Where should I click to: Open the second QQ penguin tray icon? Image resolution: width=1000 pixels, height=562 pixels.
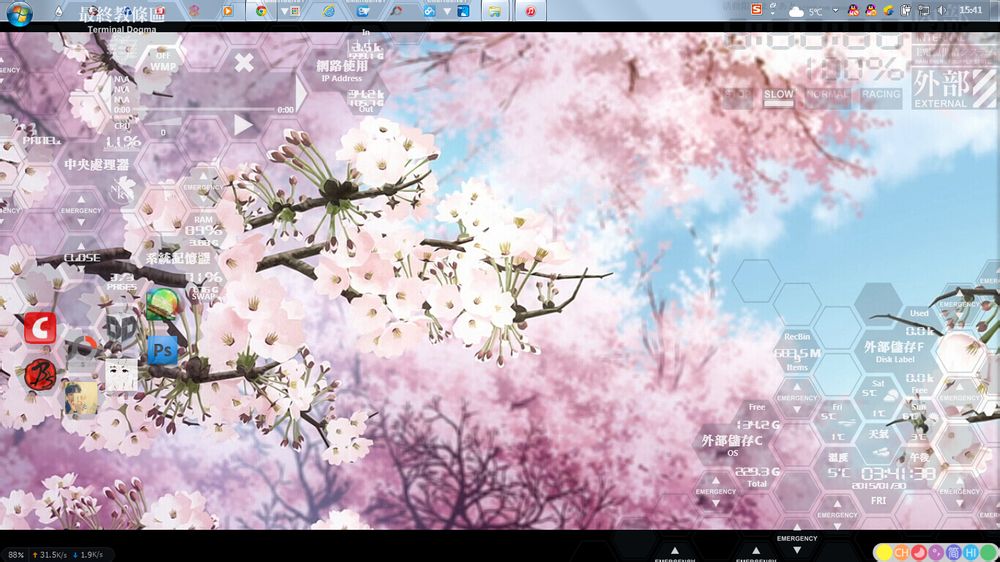pos(871,10)
